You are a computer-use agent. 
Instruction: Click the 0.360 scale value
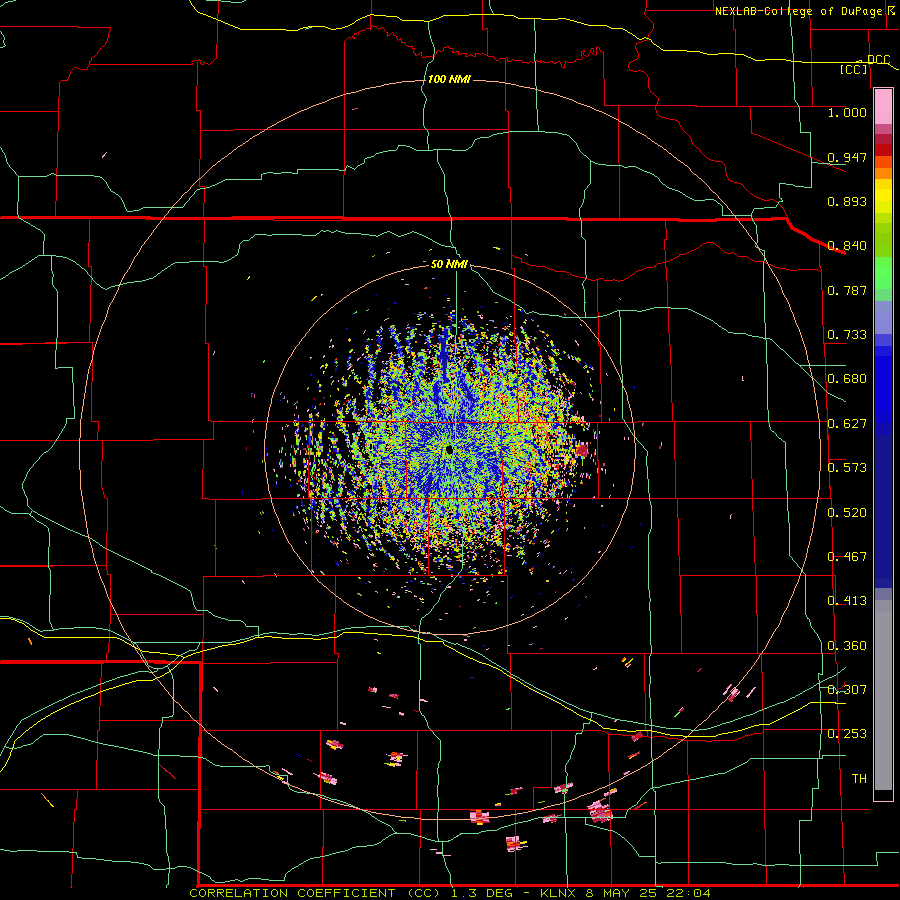click(847, 646)
